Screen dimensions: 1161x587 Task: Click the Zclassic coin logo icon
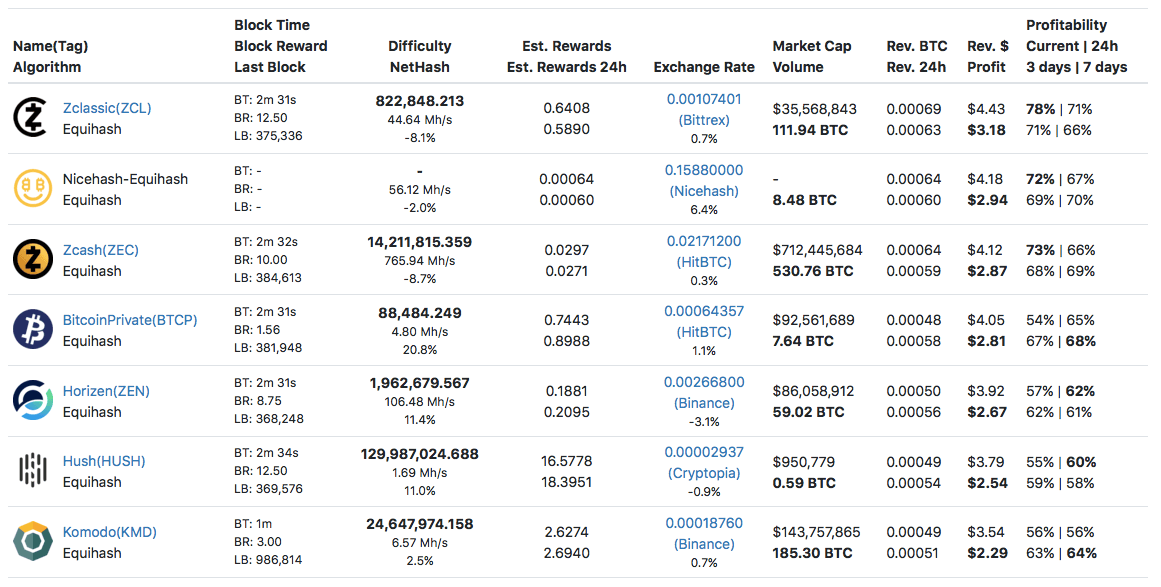pos(32,118)
